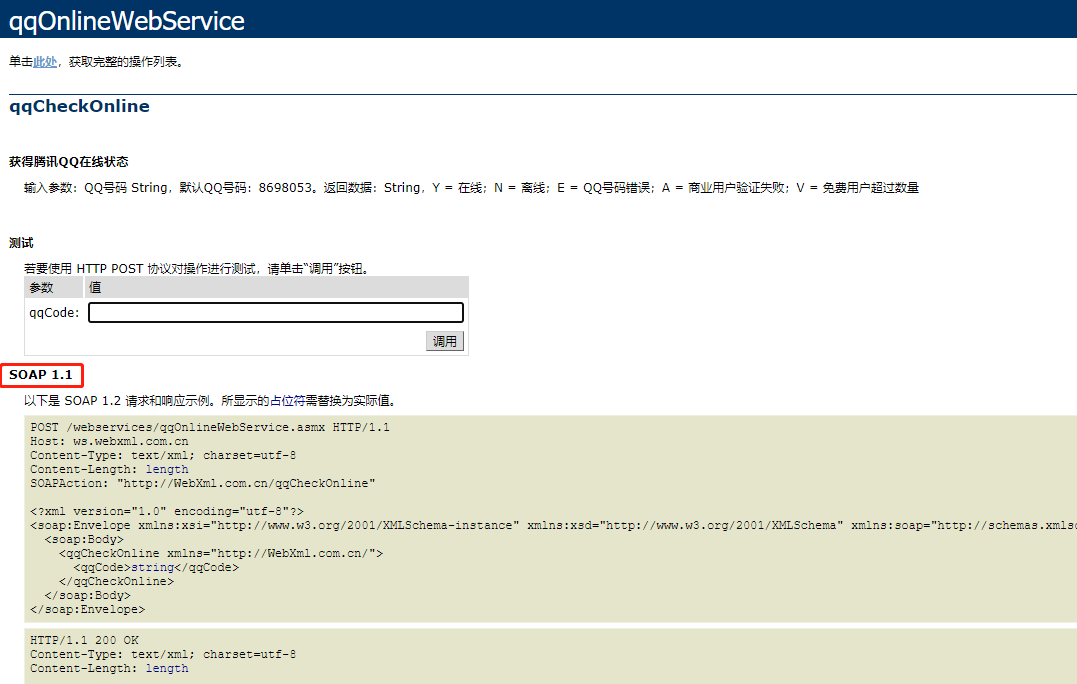Click the <?xml version="1.0" declaration line
1077x684 pixels.
coord(167,512)
